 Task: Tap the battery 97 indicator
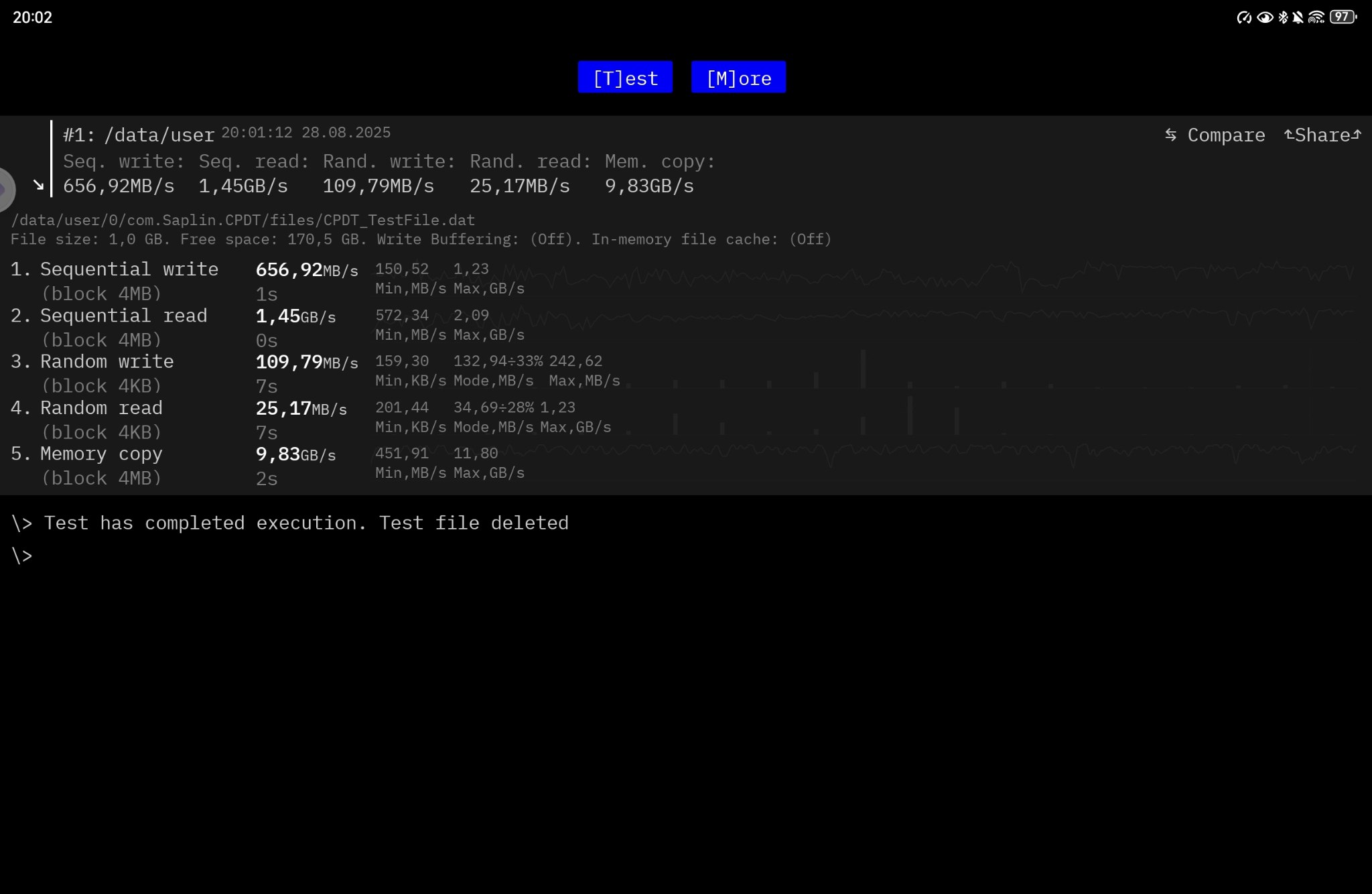(1342, 17)
